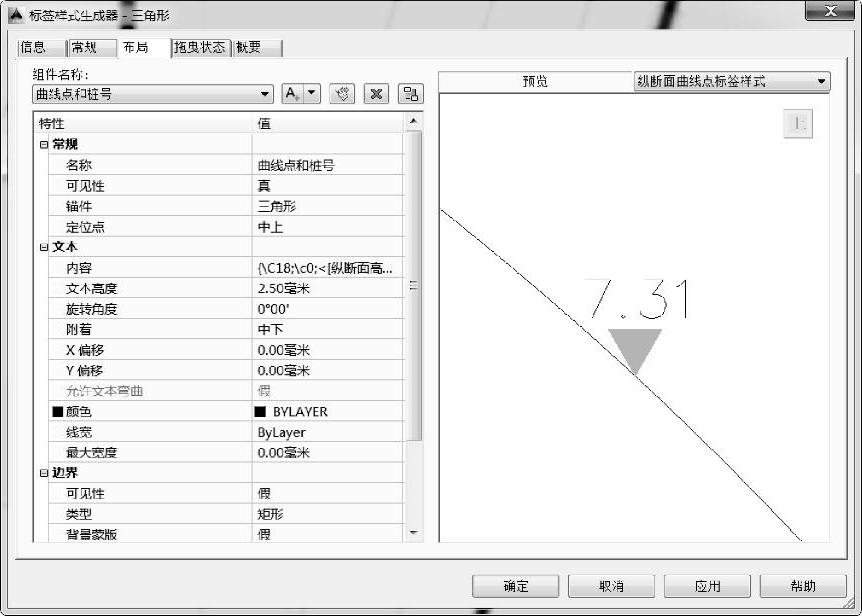The image size is (862, 616).
Task: Click the 帮助 button
Action: click(803, 586)
